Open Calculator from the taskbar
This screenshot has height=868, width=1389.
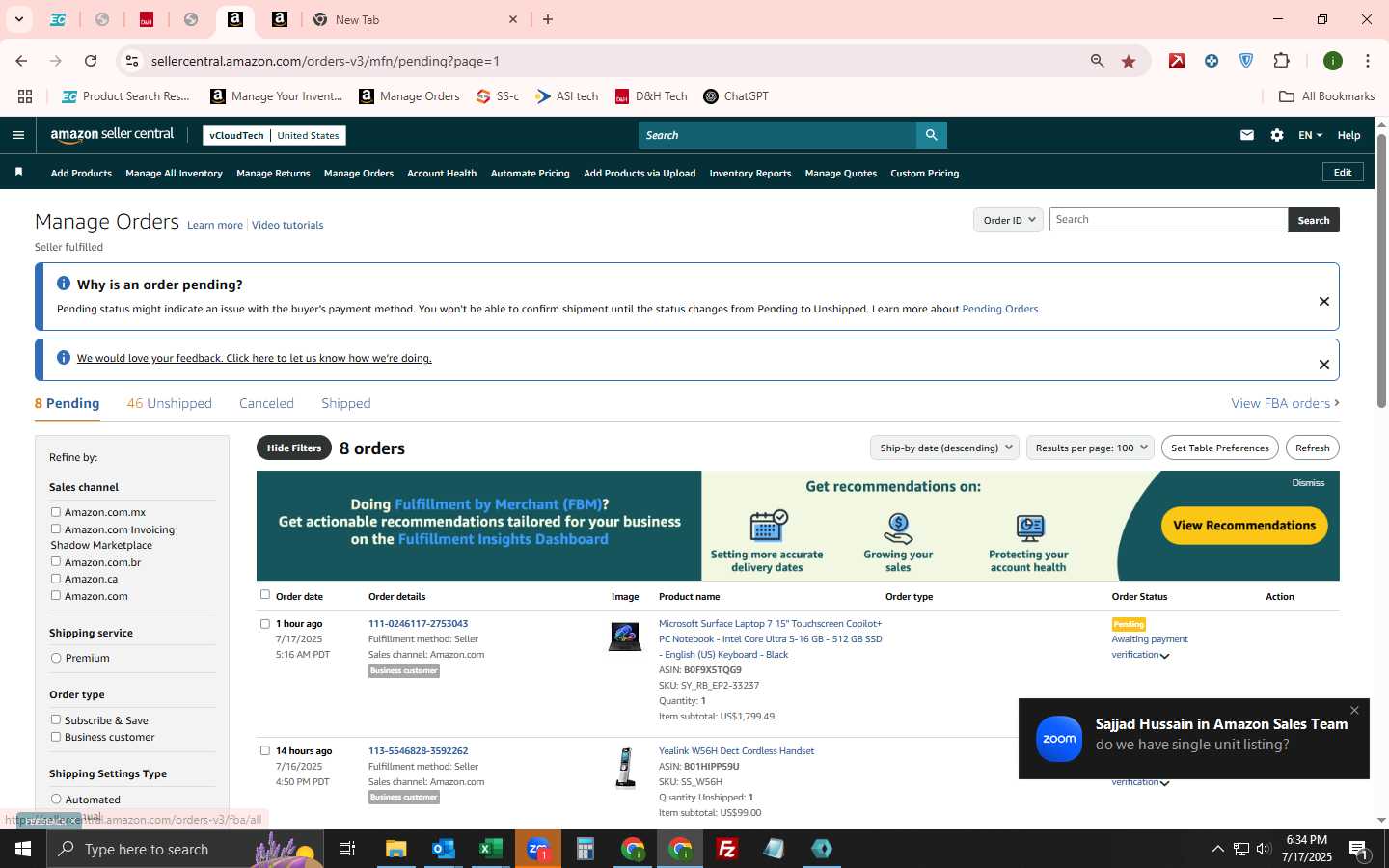pos(585,849)
